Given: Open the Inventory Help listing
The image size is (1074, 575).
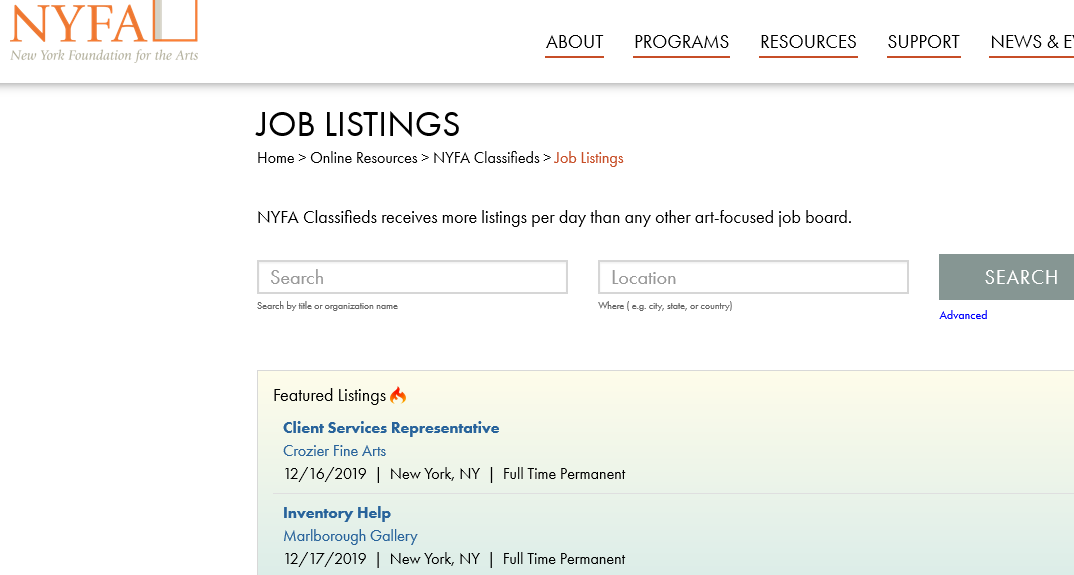Looking at the screenshot, I should [x=337, y=513].
